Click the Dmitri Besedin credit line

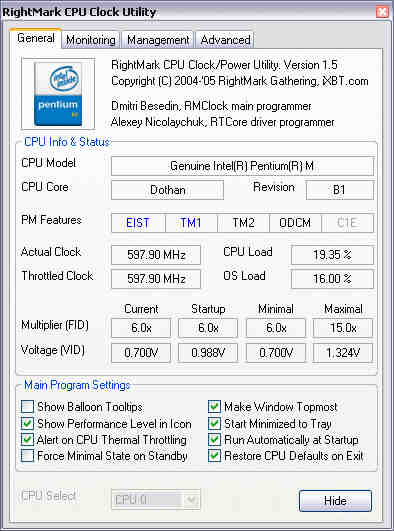[211, 106]
